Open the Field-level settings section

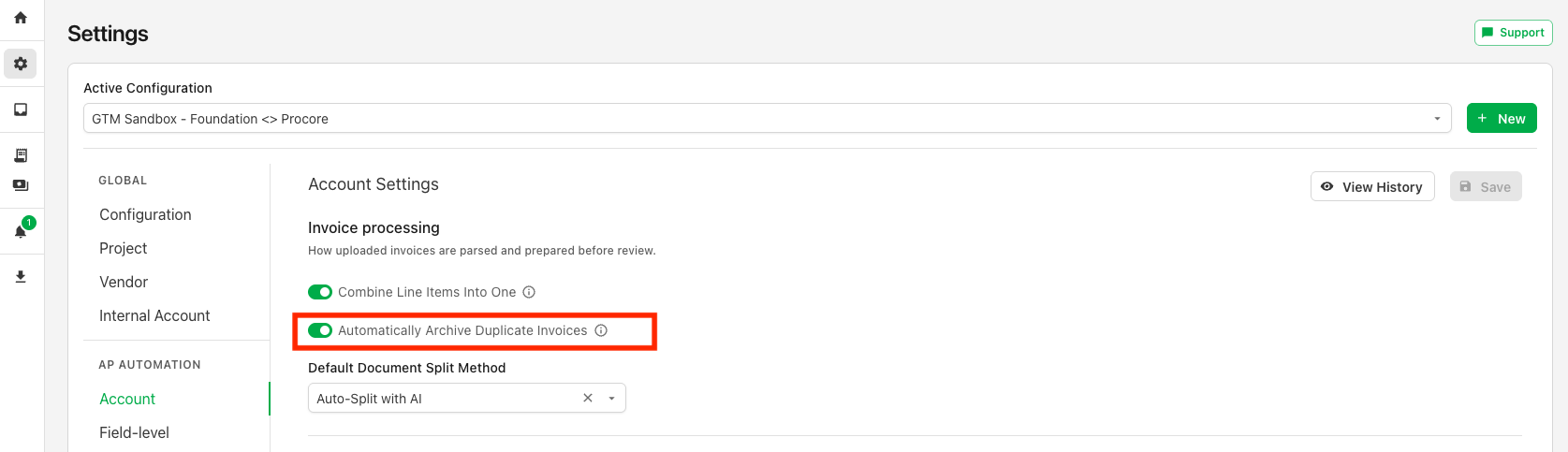[134, 432]
